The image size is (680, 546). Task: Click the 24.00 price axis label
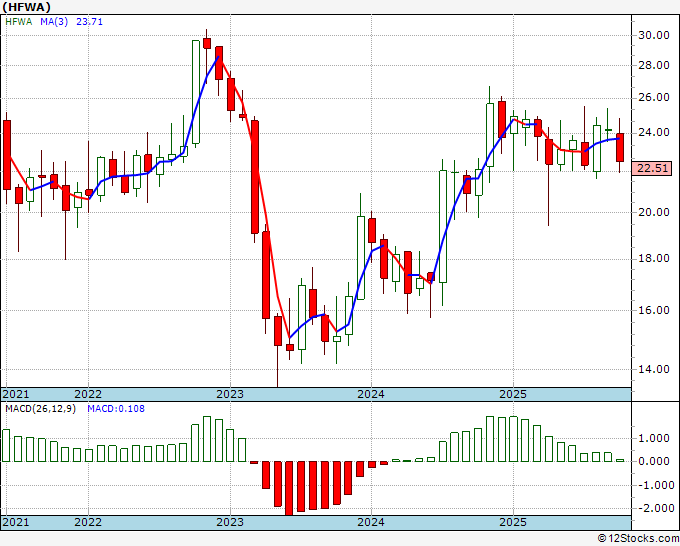coord(654,132)
